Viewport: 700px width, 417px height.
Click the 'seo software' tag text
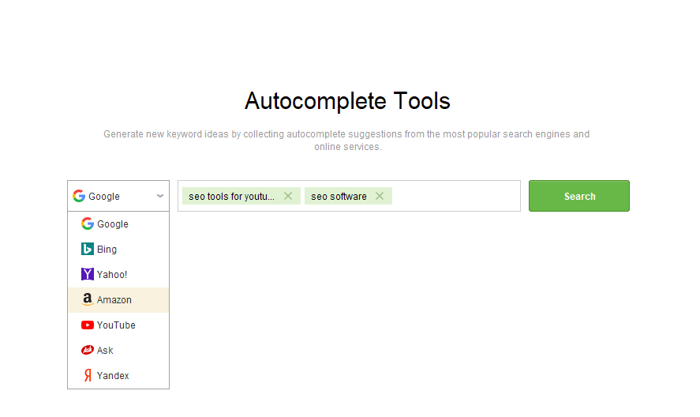[339, 196]
